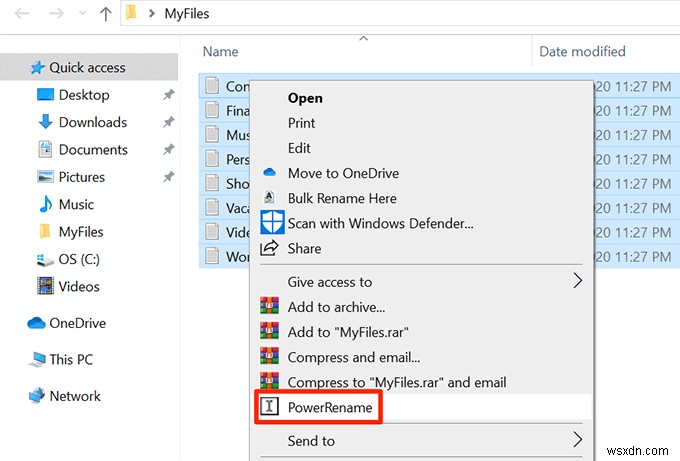
Task: Select Bulk Rename Here
Action: (342, 199)
